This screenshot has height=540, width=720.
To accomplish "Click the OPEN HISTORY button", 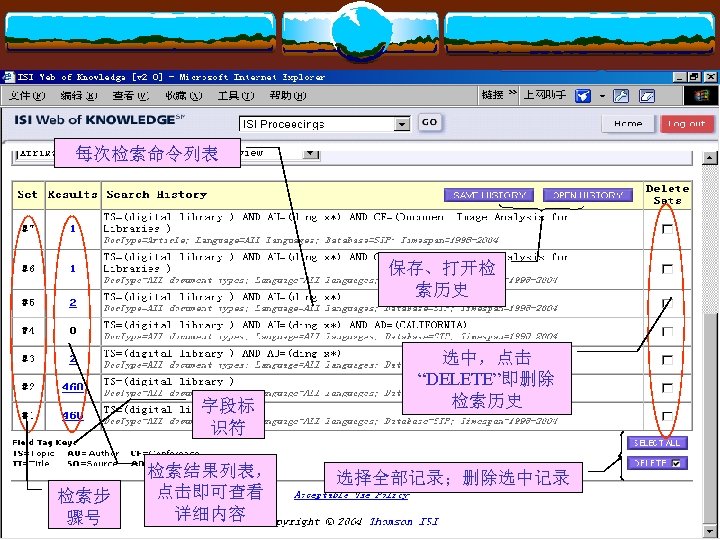I will click(588, 195).
